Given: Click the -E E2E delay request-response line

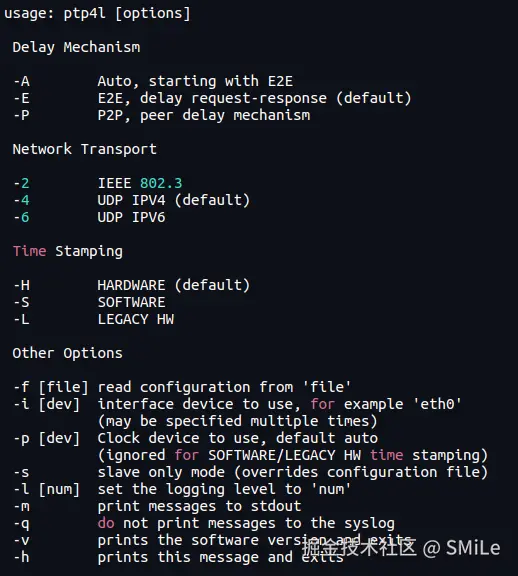Looking at the screenshot, I should click(x=212, y=98).
